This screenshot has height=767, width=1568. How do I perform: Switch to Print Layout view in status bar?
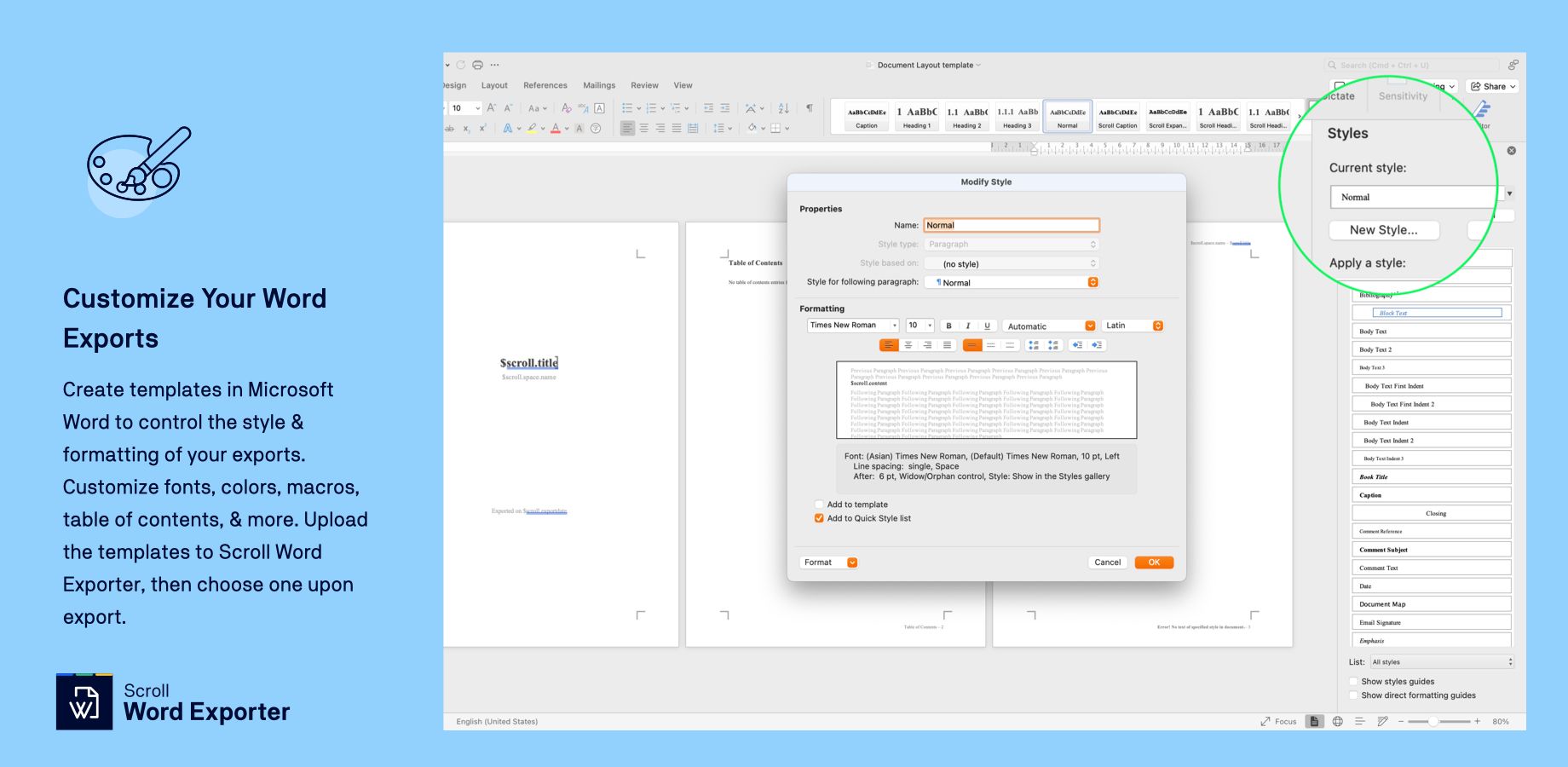[1315, 722]
